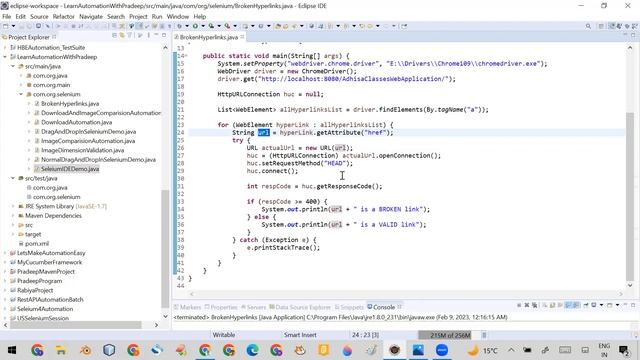Image resolution: width=640 pixels, height=360 pixels.
Task: Expand the HBEAutomation_TestSuite project
Action: click(x=5, y=47)
